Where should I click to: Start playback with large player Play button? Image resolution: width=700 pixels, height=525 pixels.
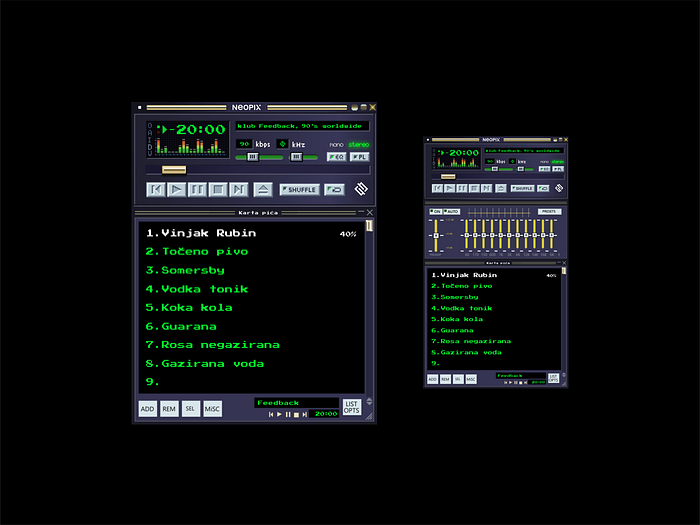tap(176, 190)
